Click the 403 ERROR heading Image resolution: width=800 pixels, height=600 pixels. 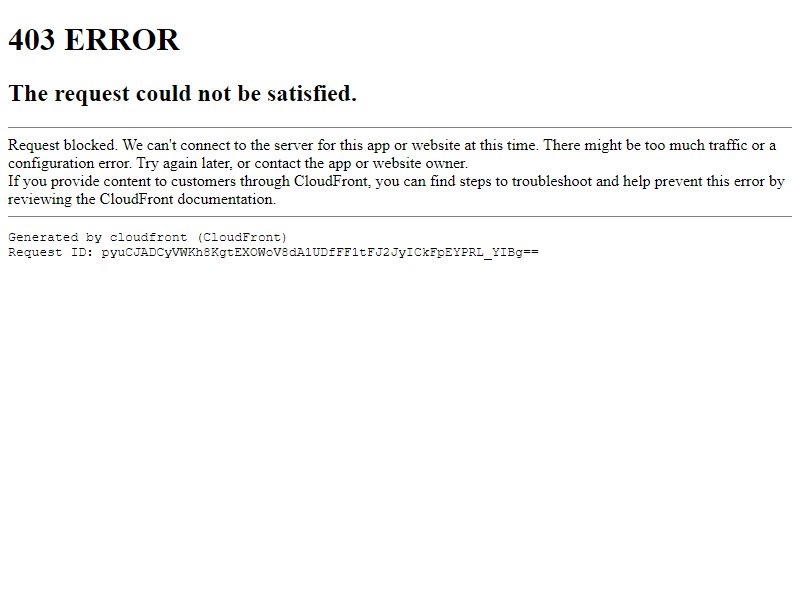94,40
